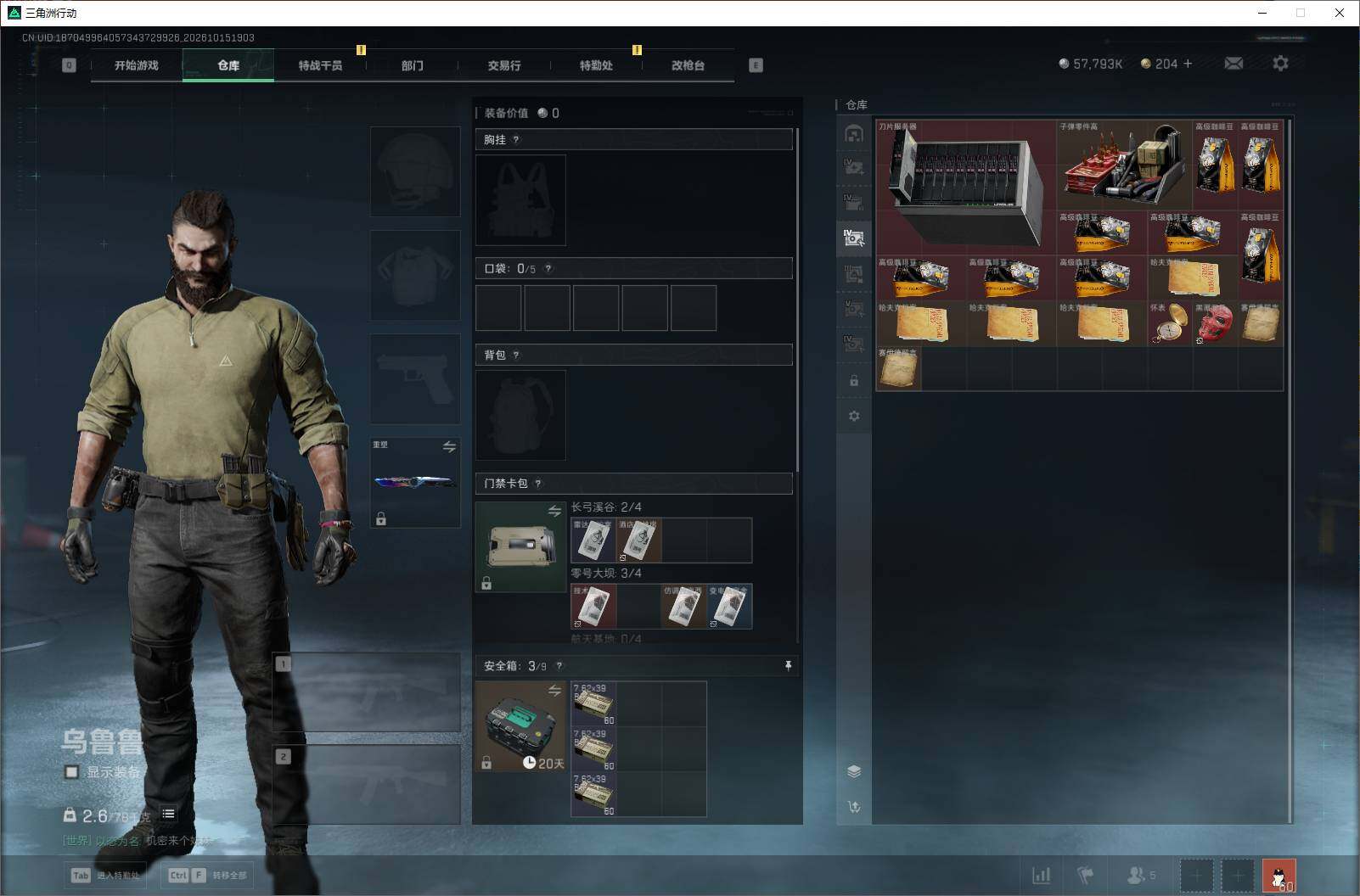Screen dimensions: 1360x896
Task: Click plus to add currency next to 204
Action: tap(1188, 64)
